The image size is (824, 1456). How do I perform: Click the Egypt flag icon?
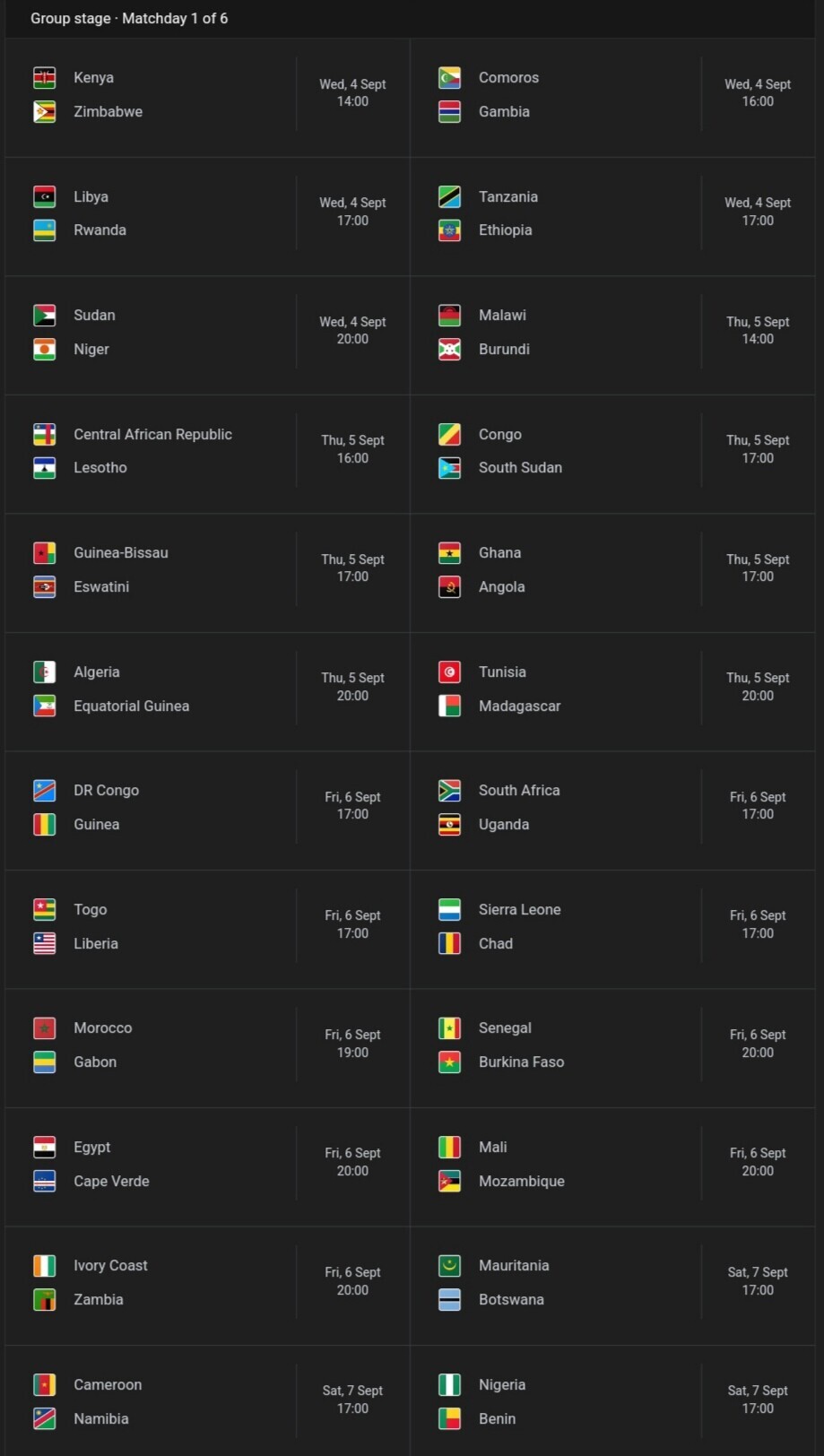pos(44,1147)
